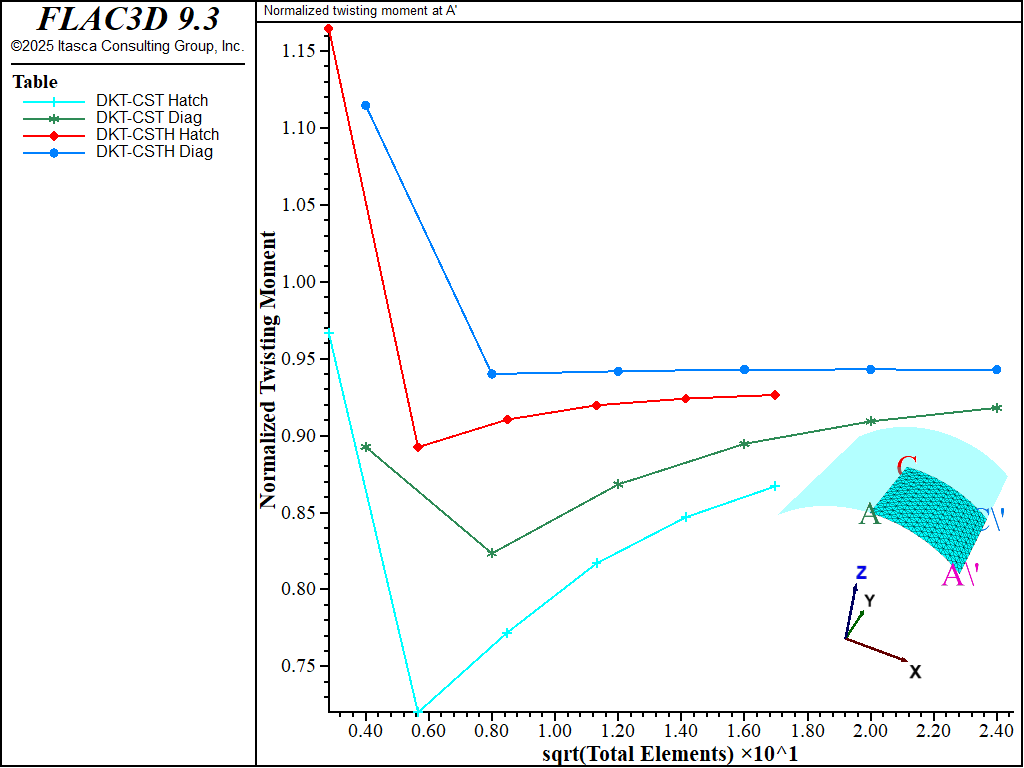Click the Table legend heading
Viewport: 1024px width, 768px height.
(x=35, y=82)
